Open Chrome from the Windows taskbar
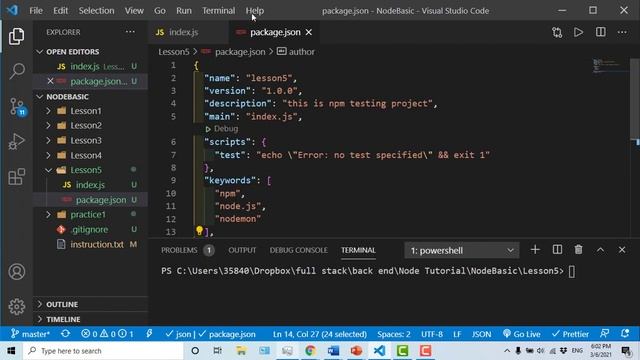The width and height of the screenshot is (640, 360). (310, 351)
